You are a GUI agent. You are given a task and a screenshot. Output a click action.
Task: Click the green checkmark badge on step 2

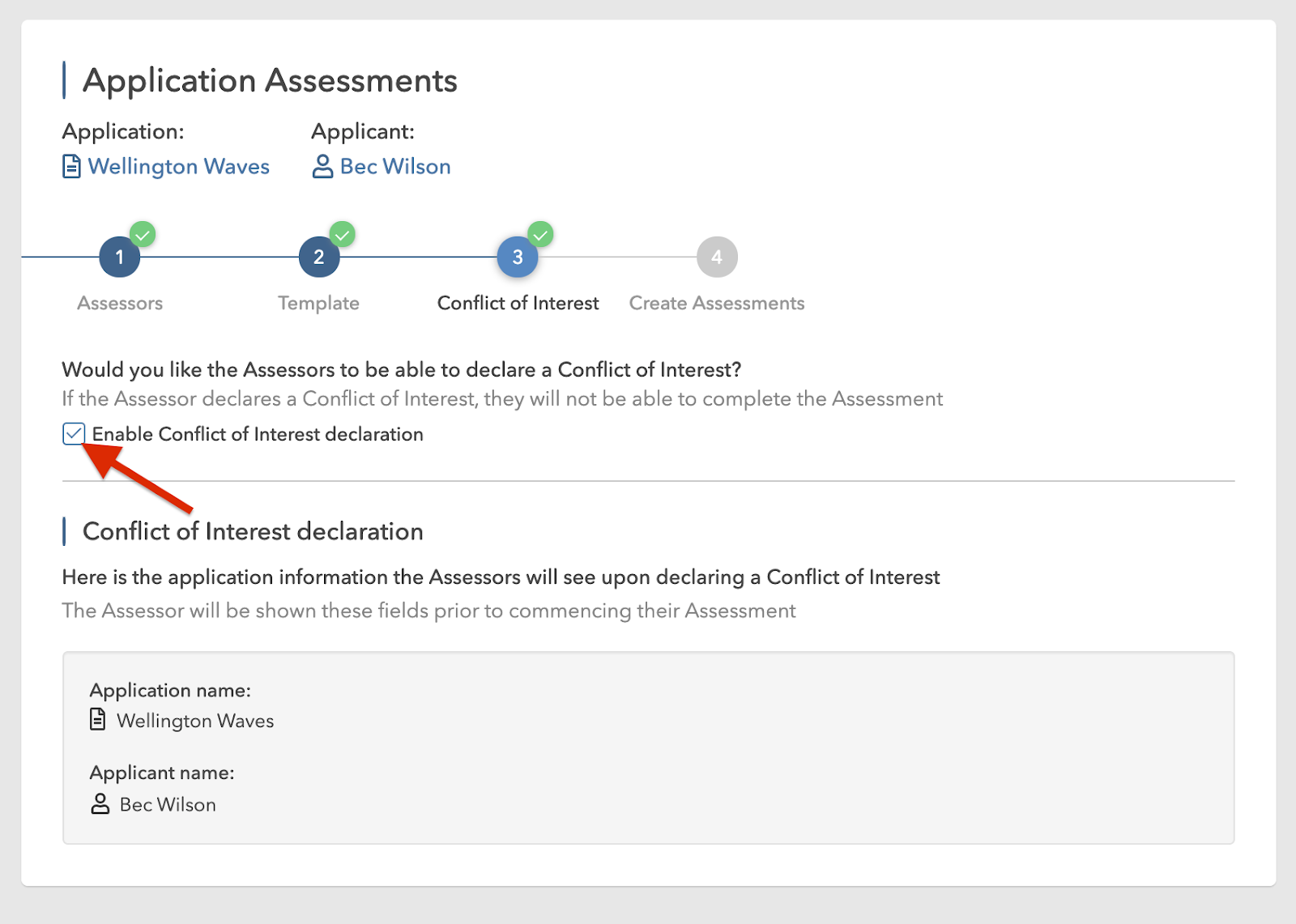343,235
